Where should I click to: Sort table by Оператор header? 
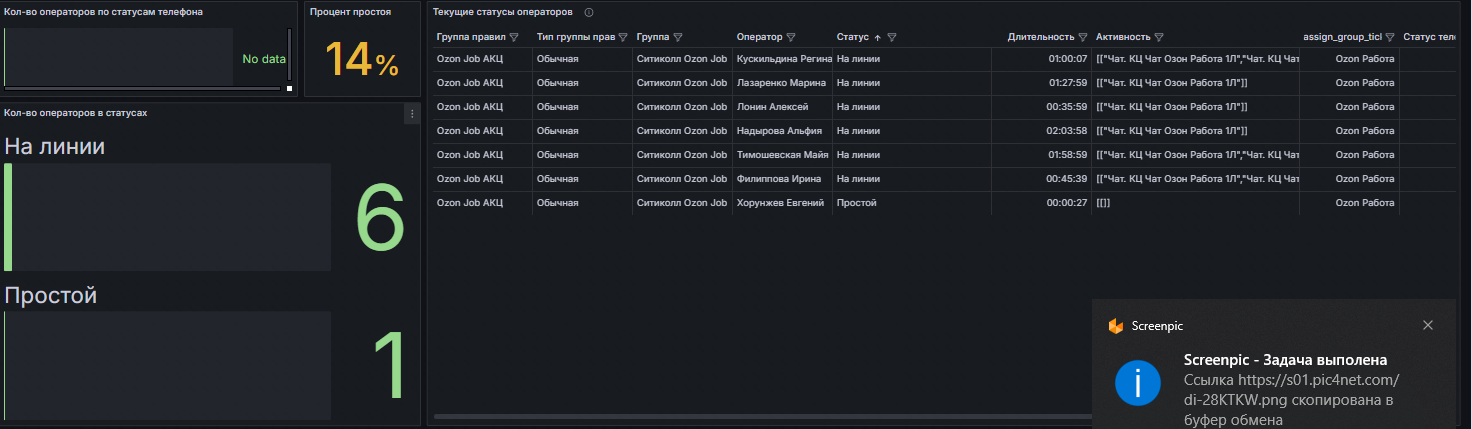760,37
